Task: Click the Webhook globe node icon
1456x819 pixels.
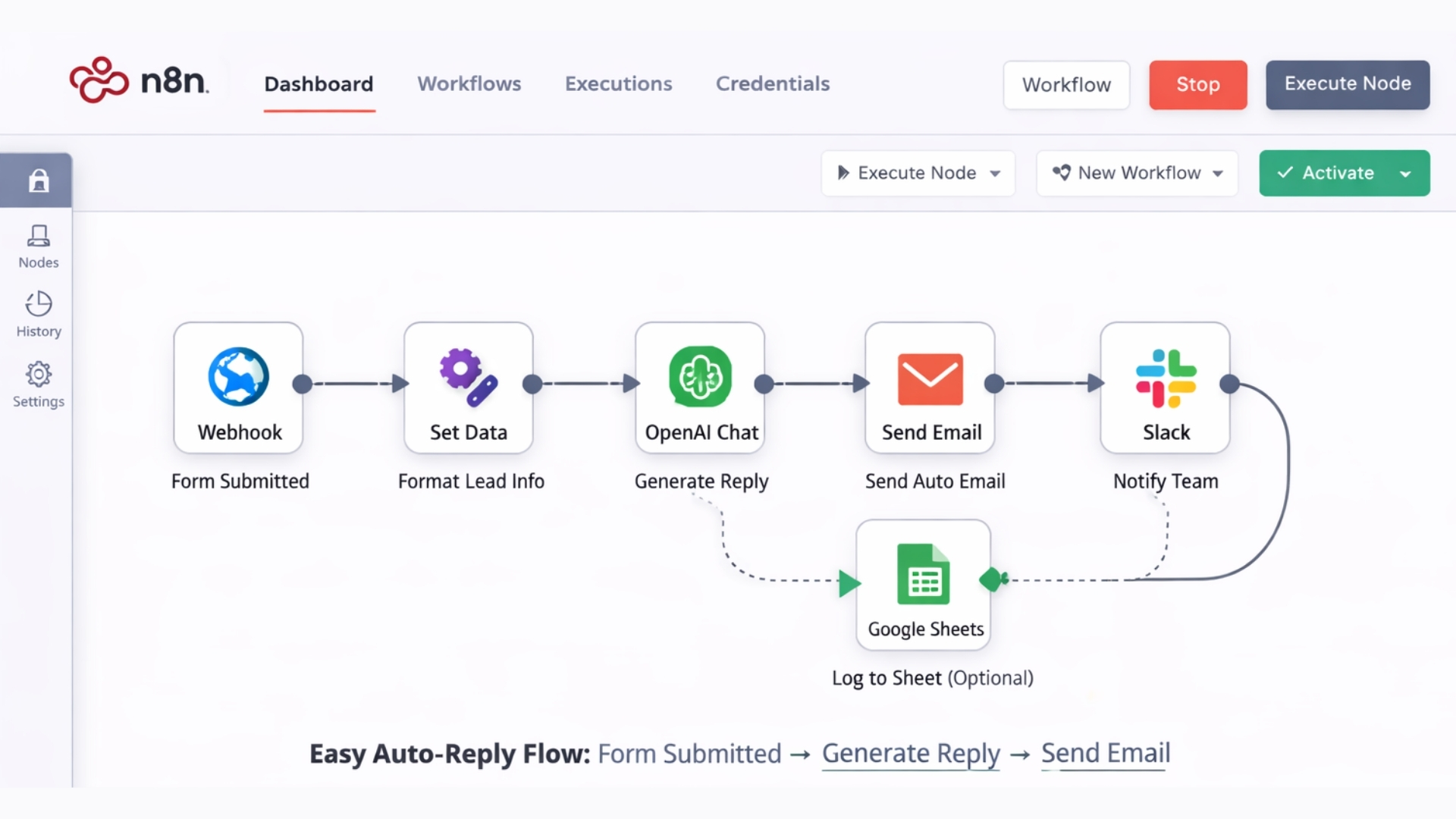Action: 238,377
